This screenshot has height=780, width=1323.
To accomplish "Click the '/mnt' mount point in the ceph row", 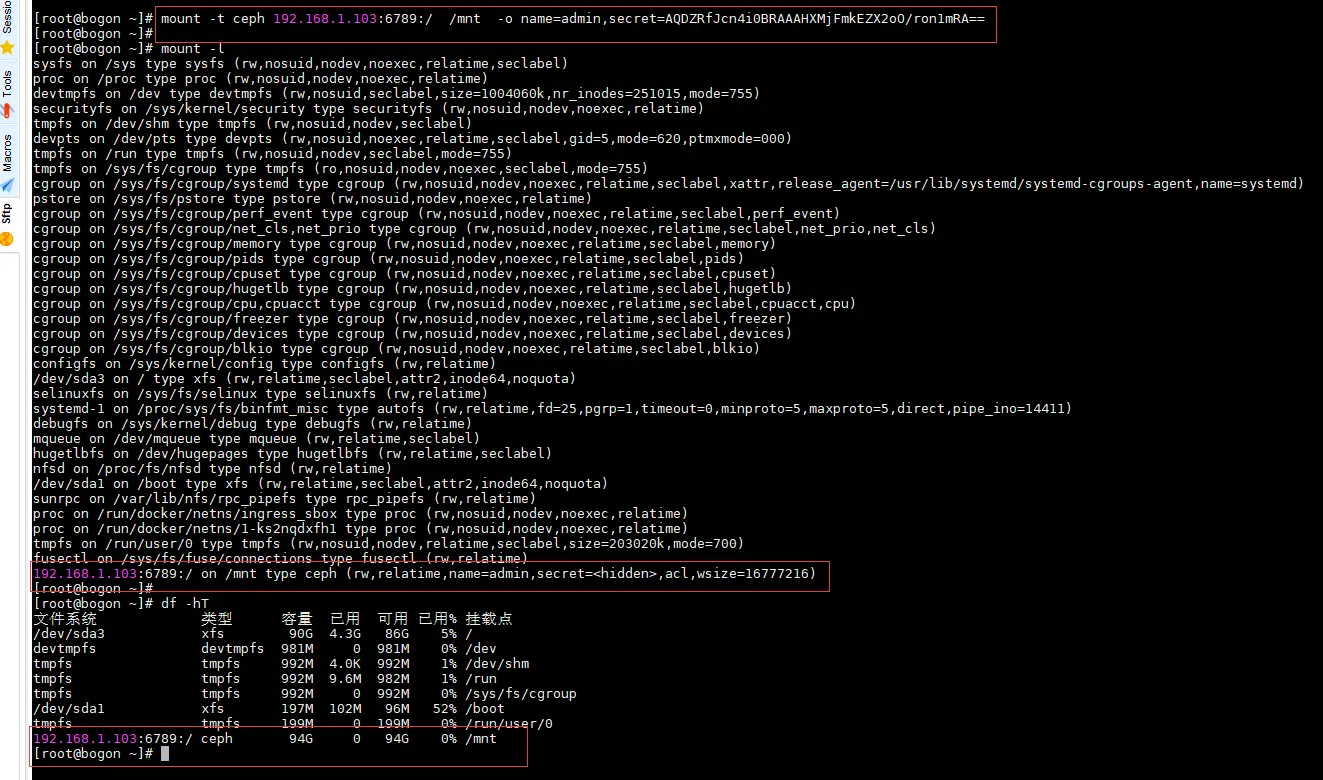I will (x=481, y=739).
